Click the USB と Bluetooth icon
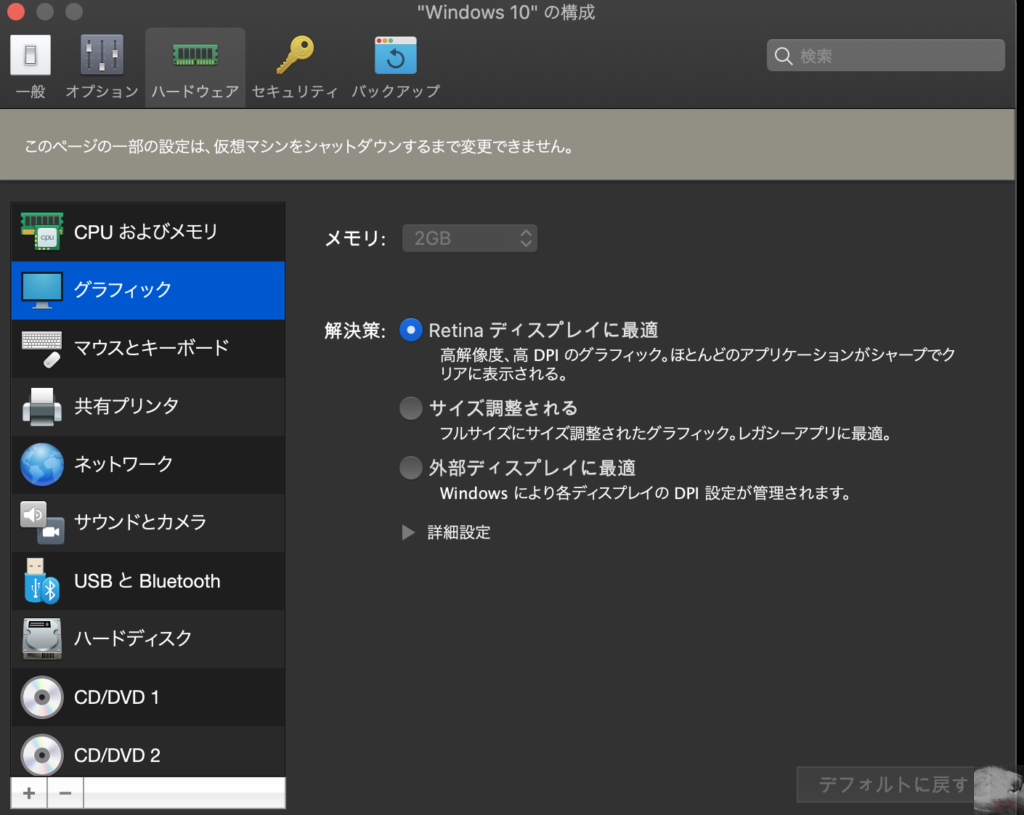Viewport: 1024px width, 815px height. (x=42, y=581)
